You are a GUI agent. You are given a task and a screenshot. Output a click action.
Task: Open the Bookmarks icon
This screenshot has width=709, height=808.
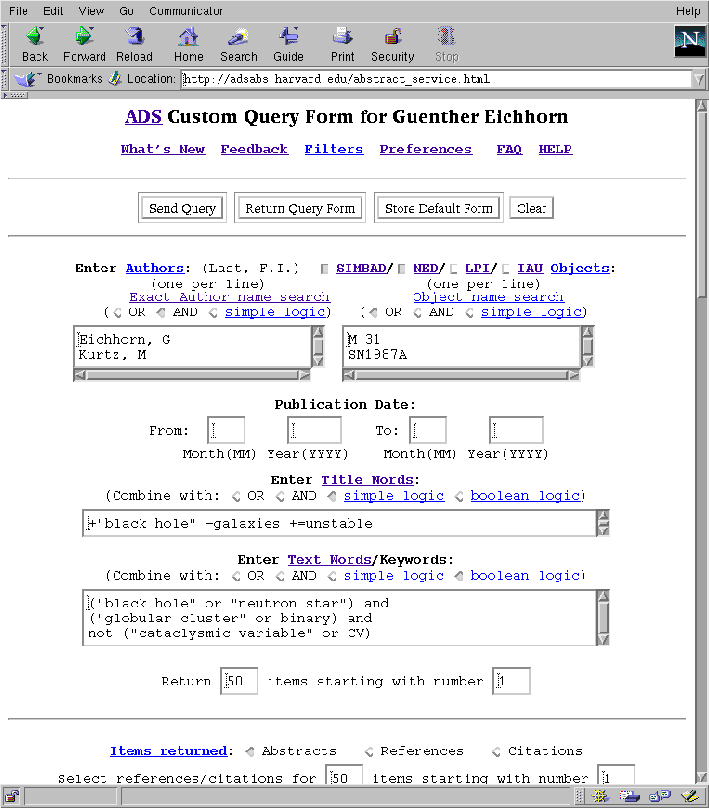pyautogui.click(x=27, y=79)
